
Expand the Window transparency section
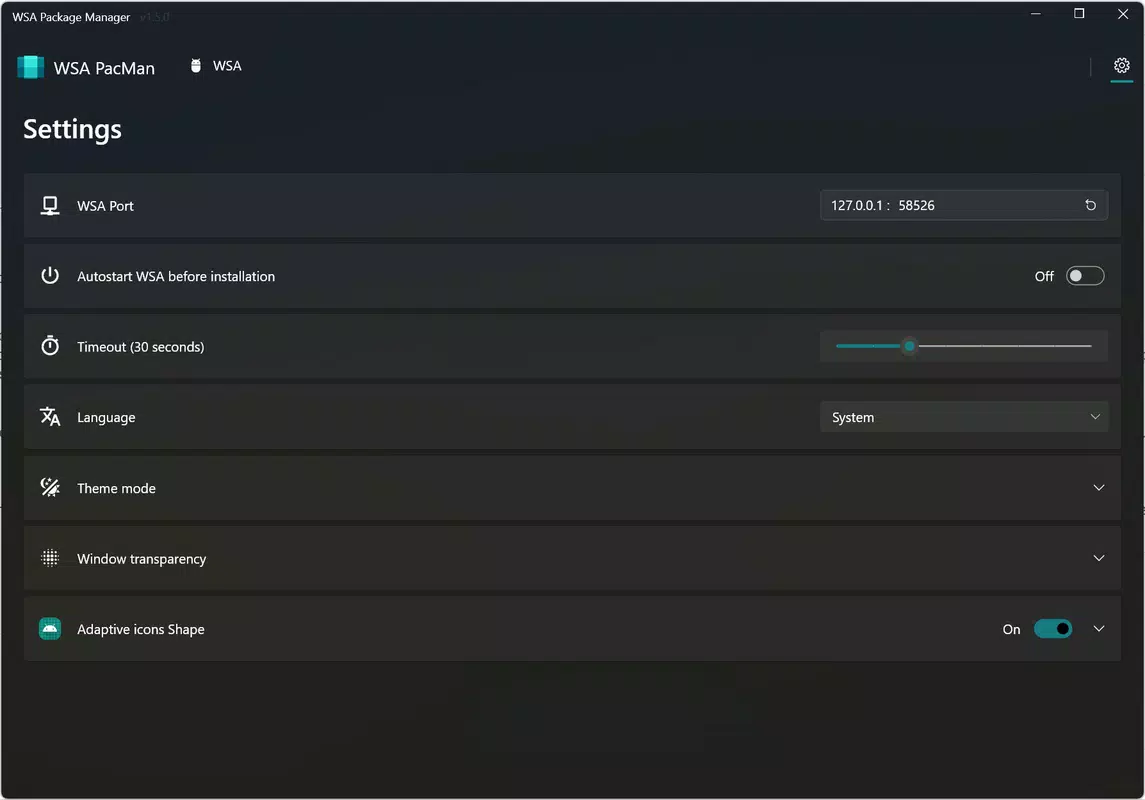pyautogui.click(x=1098, y=558)
